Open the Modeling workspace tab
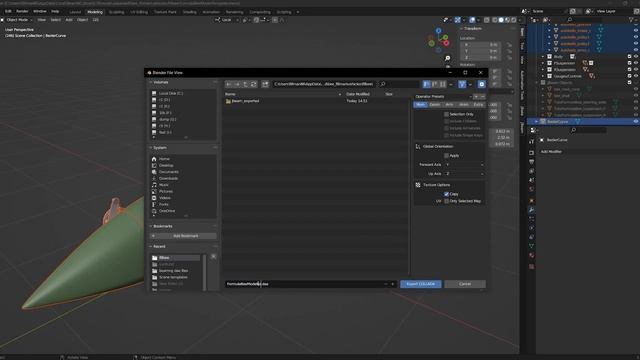640x360 pixels. pos(95,12)
